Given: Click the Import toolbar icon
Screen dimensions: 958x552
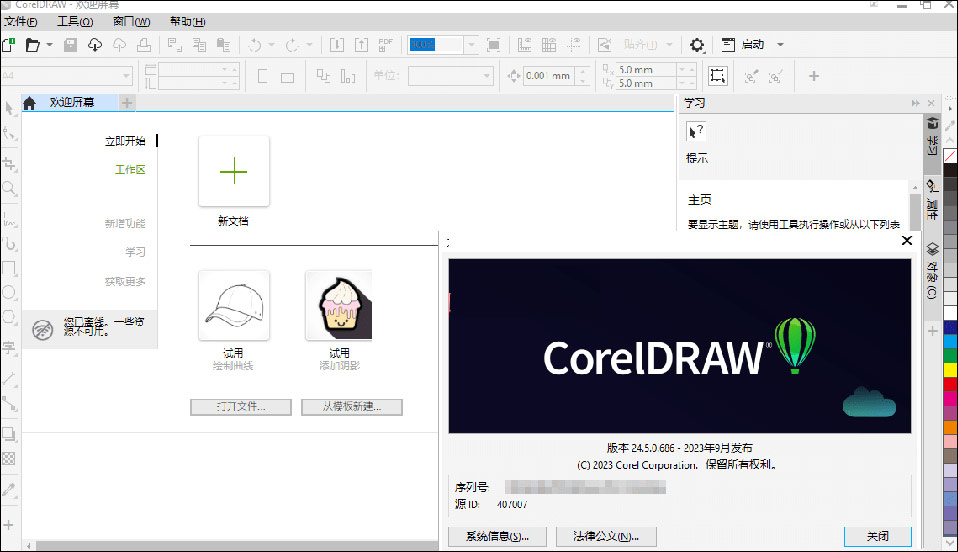Looking at the screenshot, I should coord(337,45).
